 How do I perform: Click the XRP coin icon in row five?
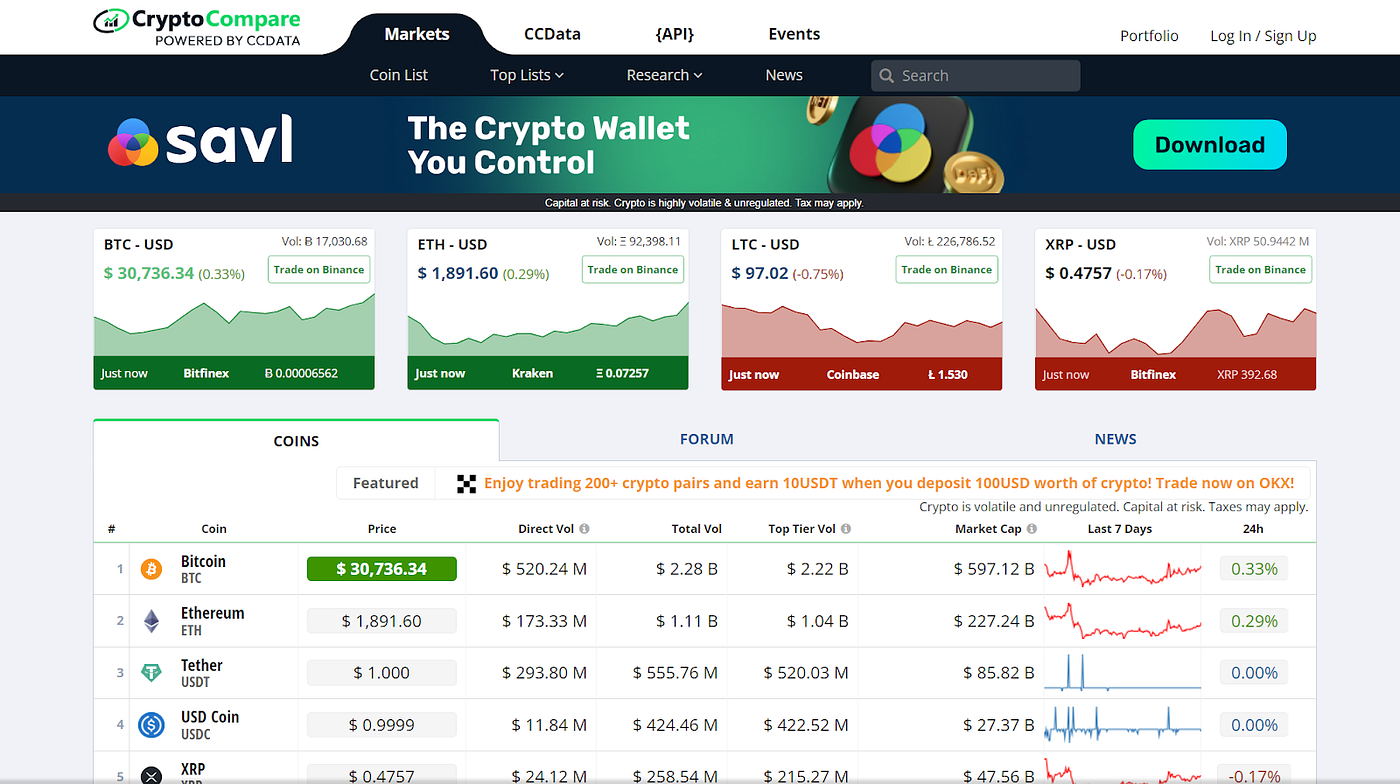point(151,773)
